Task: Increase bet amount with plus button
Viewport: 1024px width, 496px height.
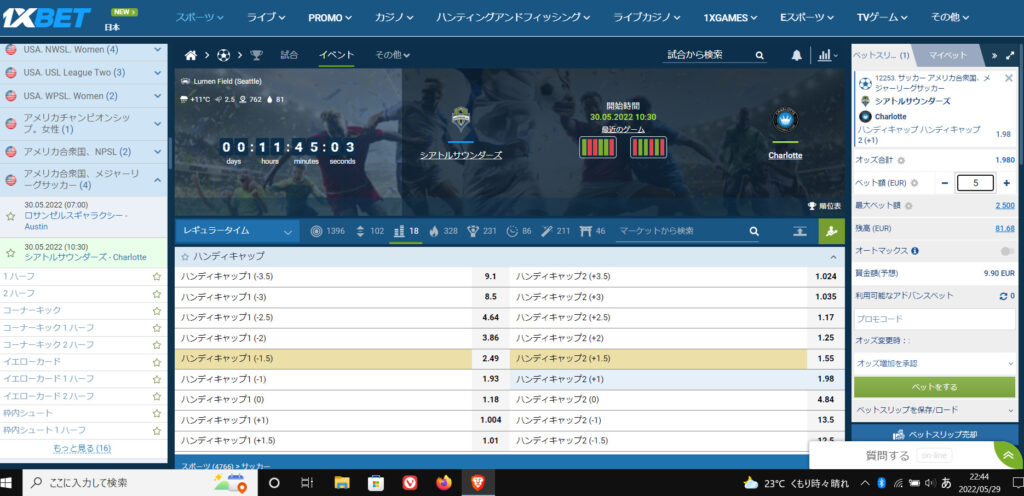Action: pos(1006,183)
